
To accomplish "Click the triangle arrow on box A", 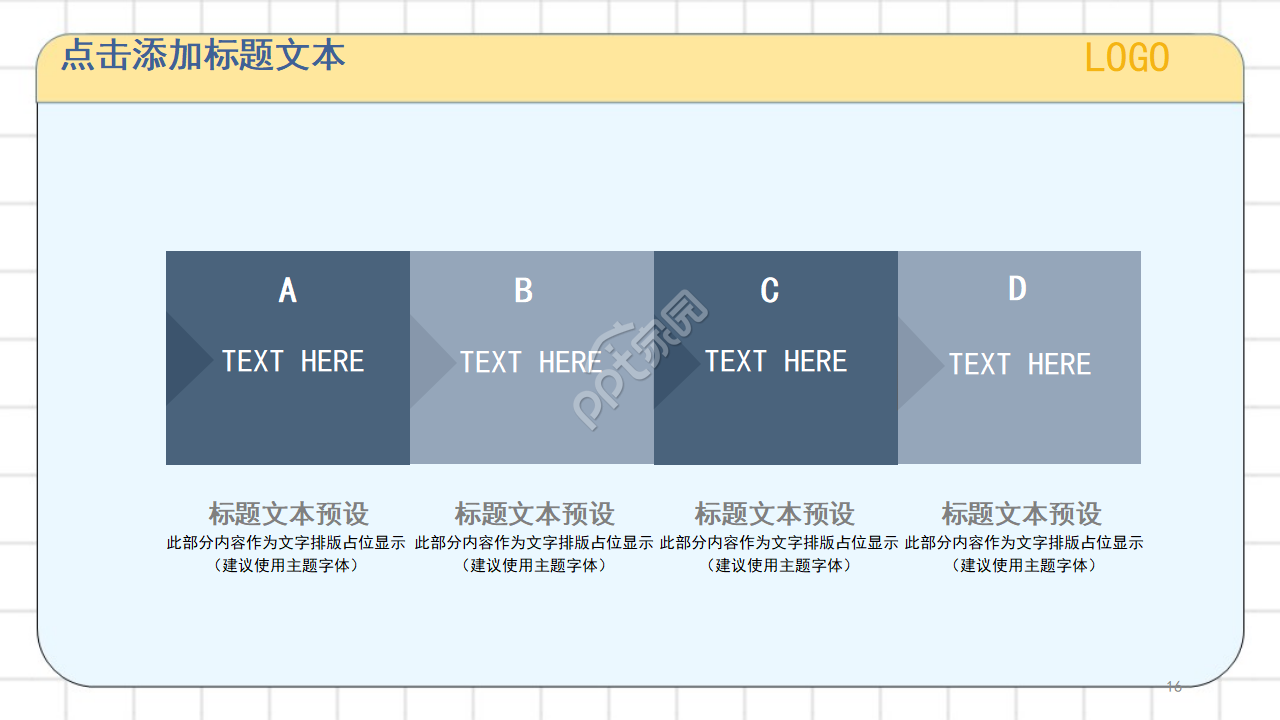I will pyautogui.click(x=182, y=359).
